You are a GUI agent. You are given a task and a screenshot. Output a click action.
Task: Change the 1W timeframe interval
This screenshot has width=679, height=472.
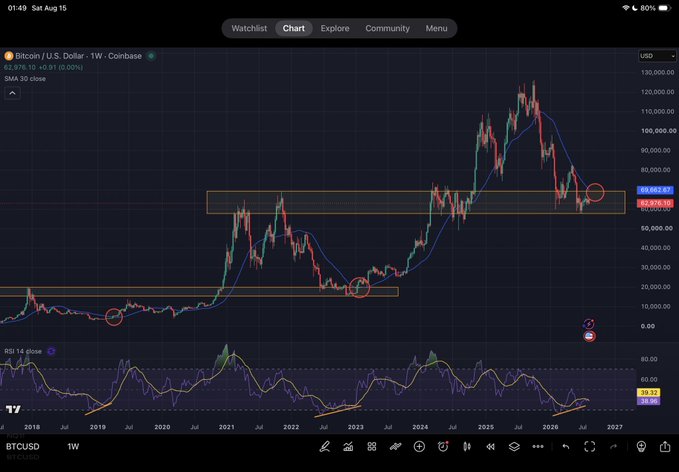pyautogui.click(x=73, y=446)
